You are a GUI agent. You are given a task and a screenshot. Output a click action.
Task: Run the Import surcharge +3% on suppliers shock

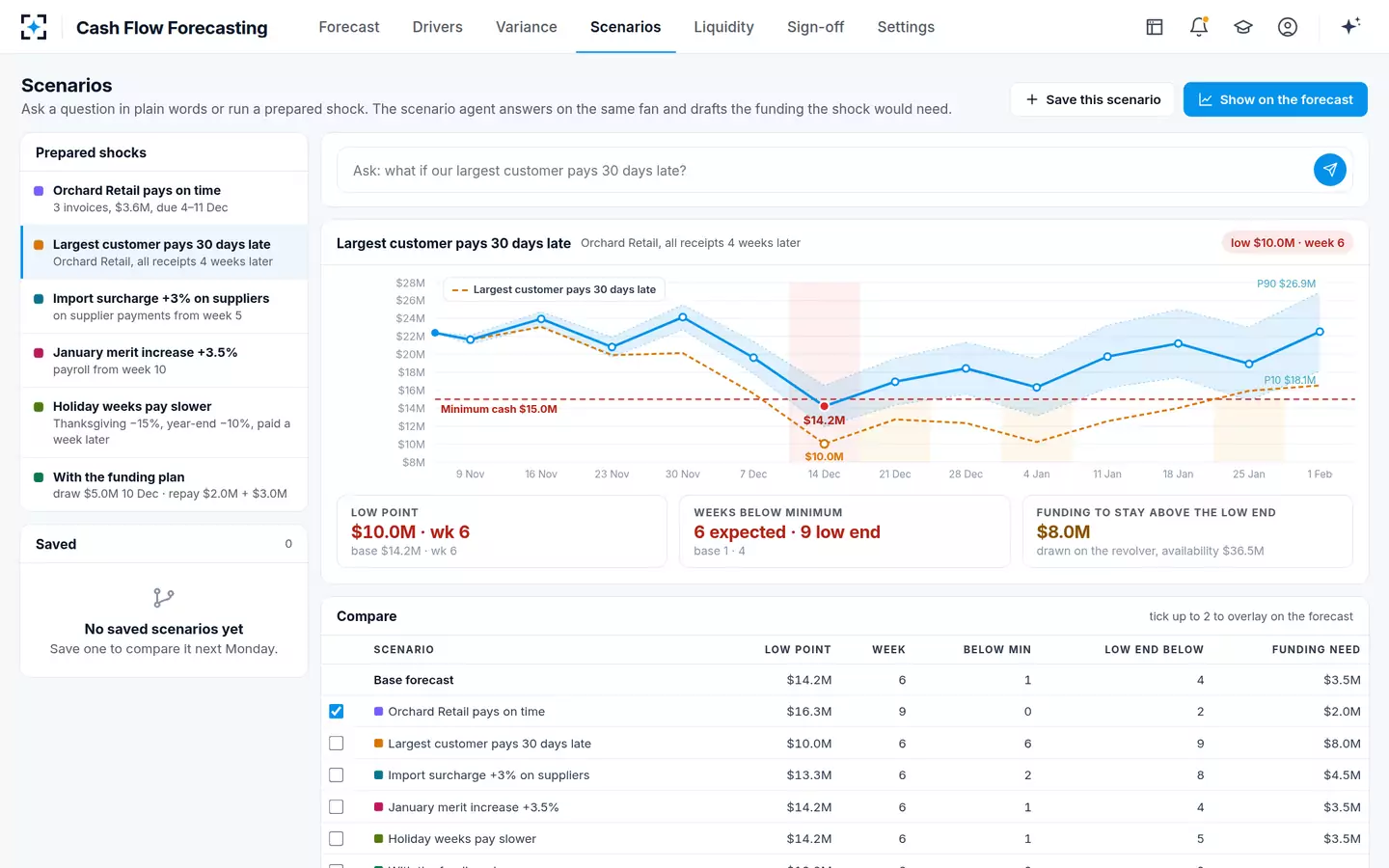164,307
